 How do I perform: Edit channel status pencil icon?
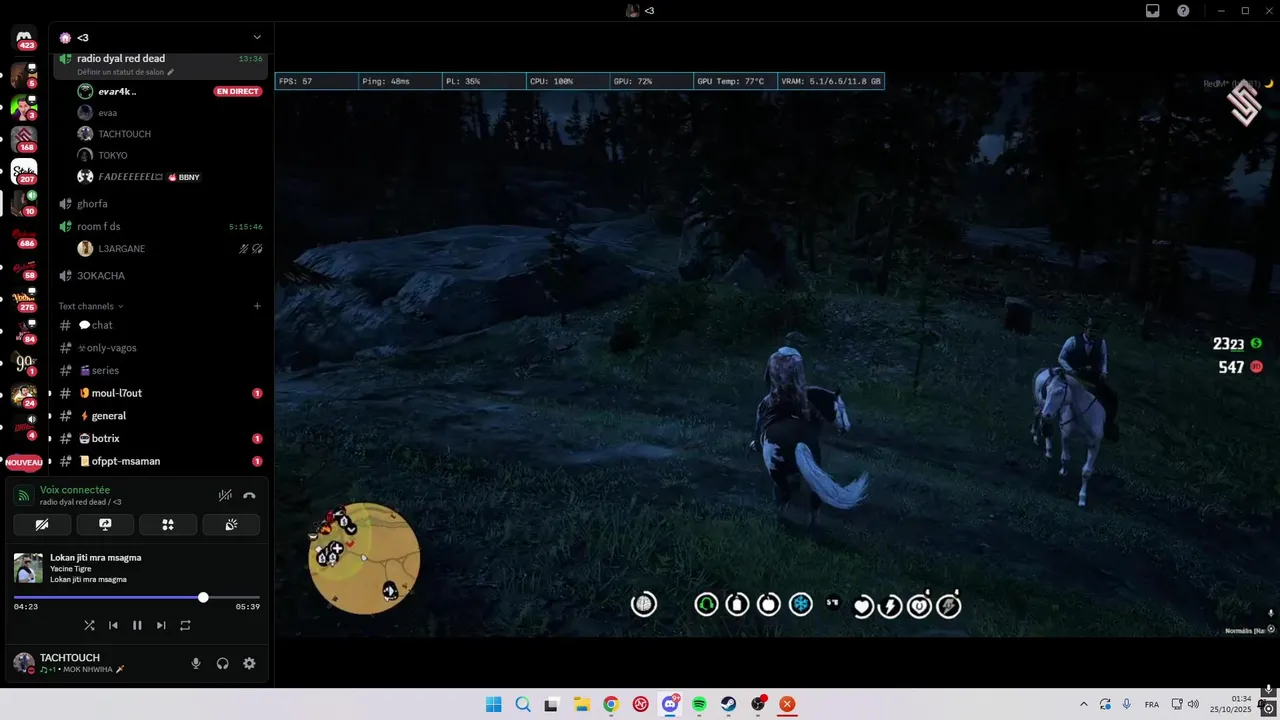[x=171, y=72]
